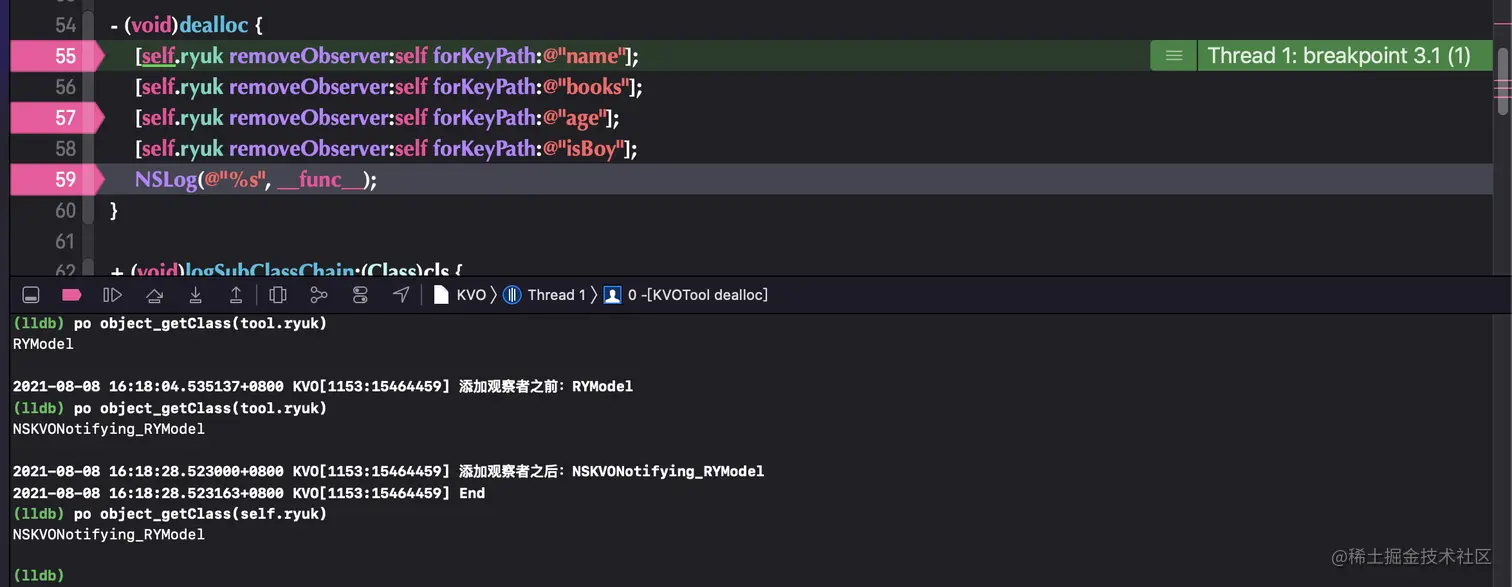The height and width of the screenshot is (587, 1512).
Task: Click the Thread 1: breakpoint 3.1 (1) annotation
Action: pos(1339,56)
